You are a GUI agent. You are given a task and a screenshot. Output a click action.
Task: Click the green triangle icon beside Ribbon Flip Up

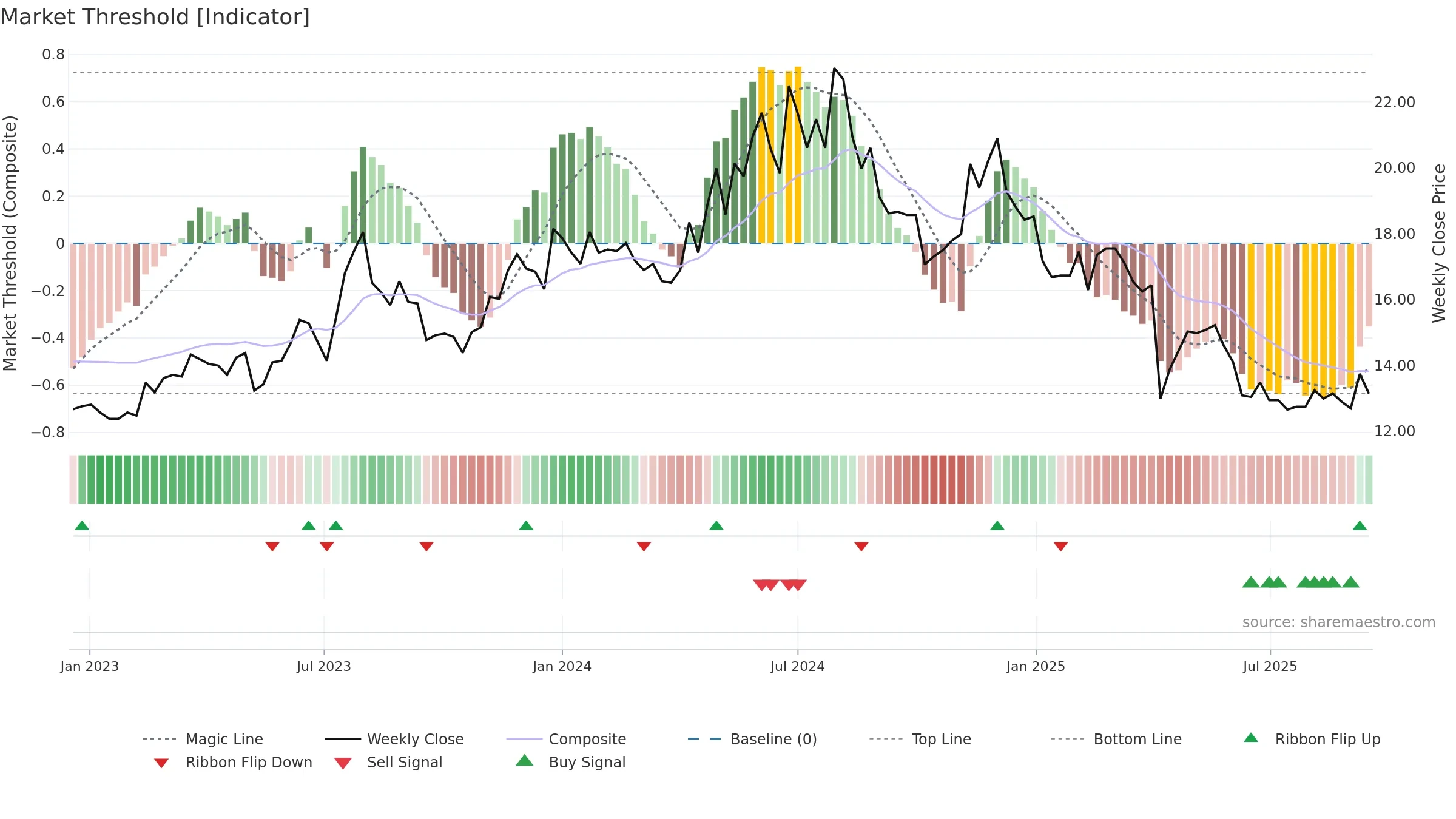[x=1251, y=738]
